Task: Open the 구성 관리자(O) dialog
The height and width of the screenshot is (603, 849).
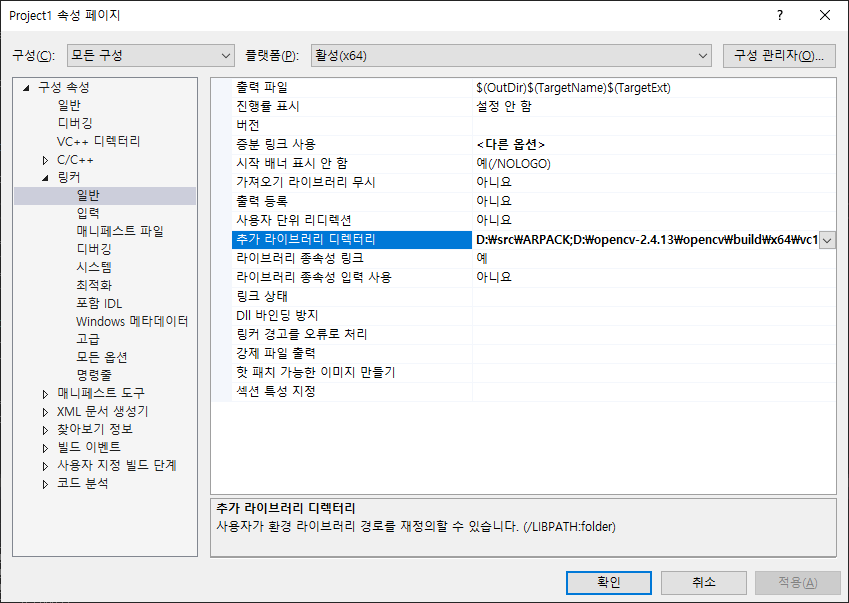Action: pos(779,56)
